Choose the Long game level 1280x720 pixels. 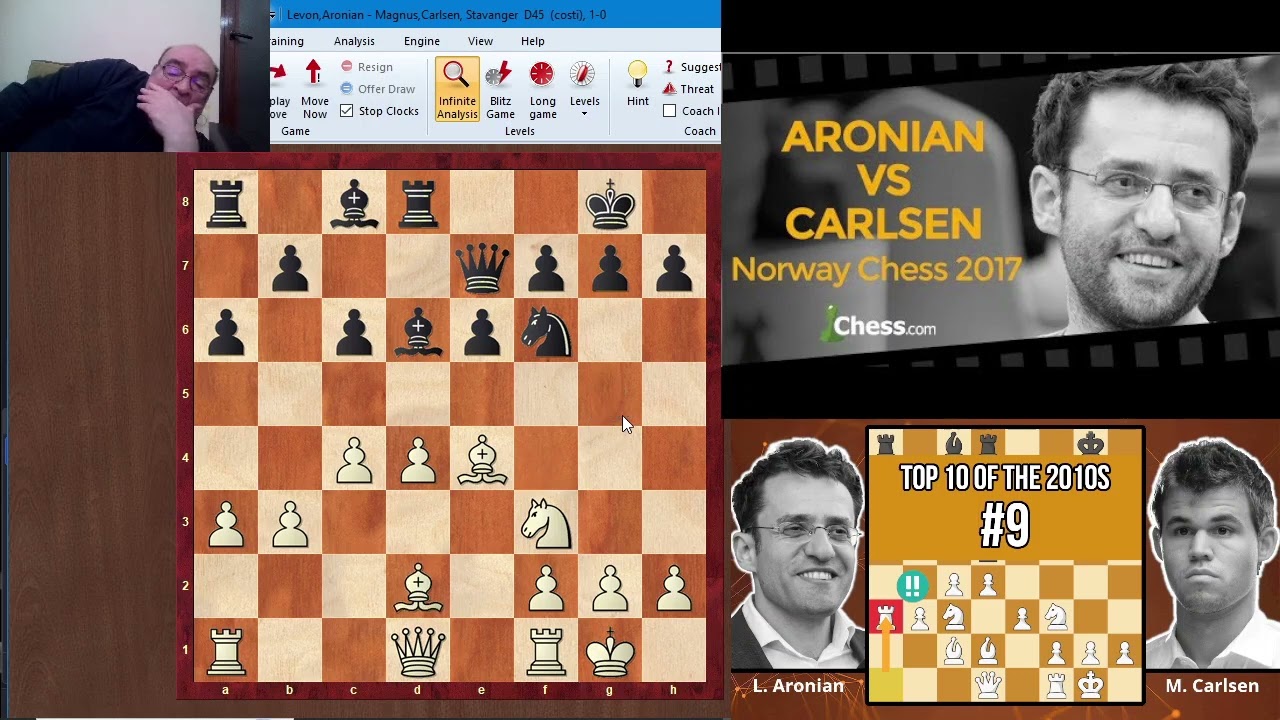(x=542, y=90)
